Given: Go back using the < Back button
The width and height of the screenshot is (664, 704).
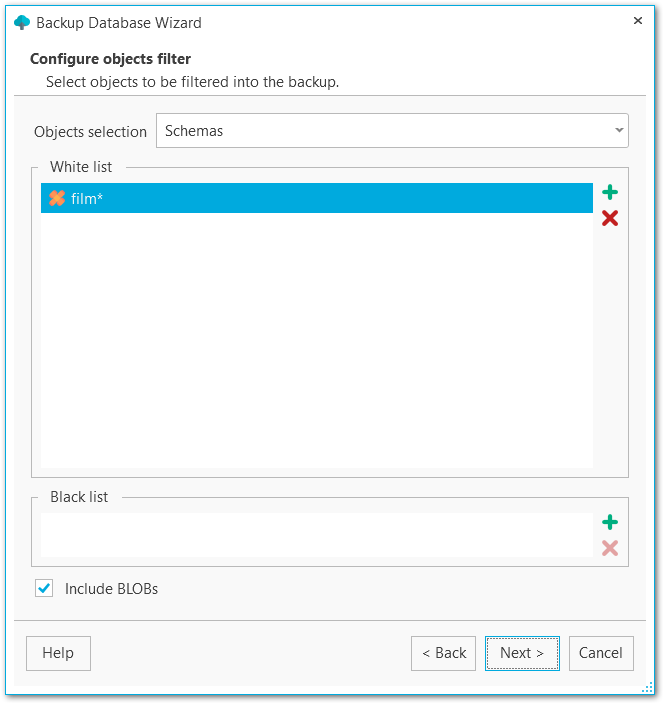Looking at the screenshot, I should tap(443, 653).
